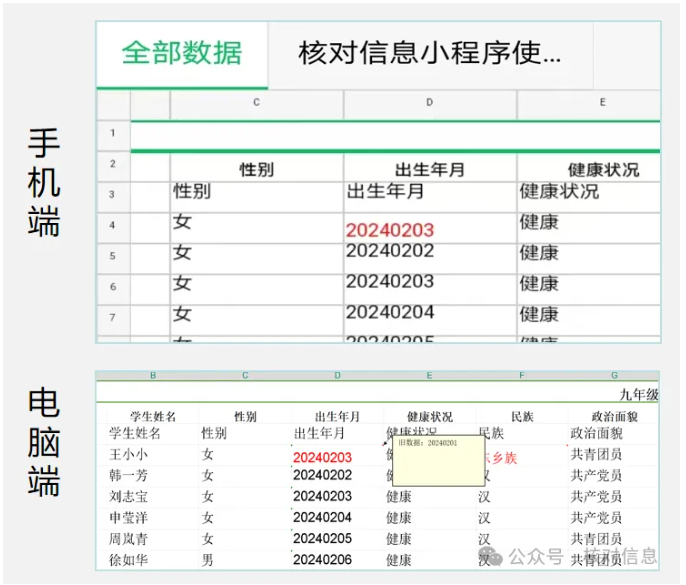The width and height of the screenshot is (686, 585).
Task: Click red 20240203 in 王小小 row
Action: [x=337, y=457]
